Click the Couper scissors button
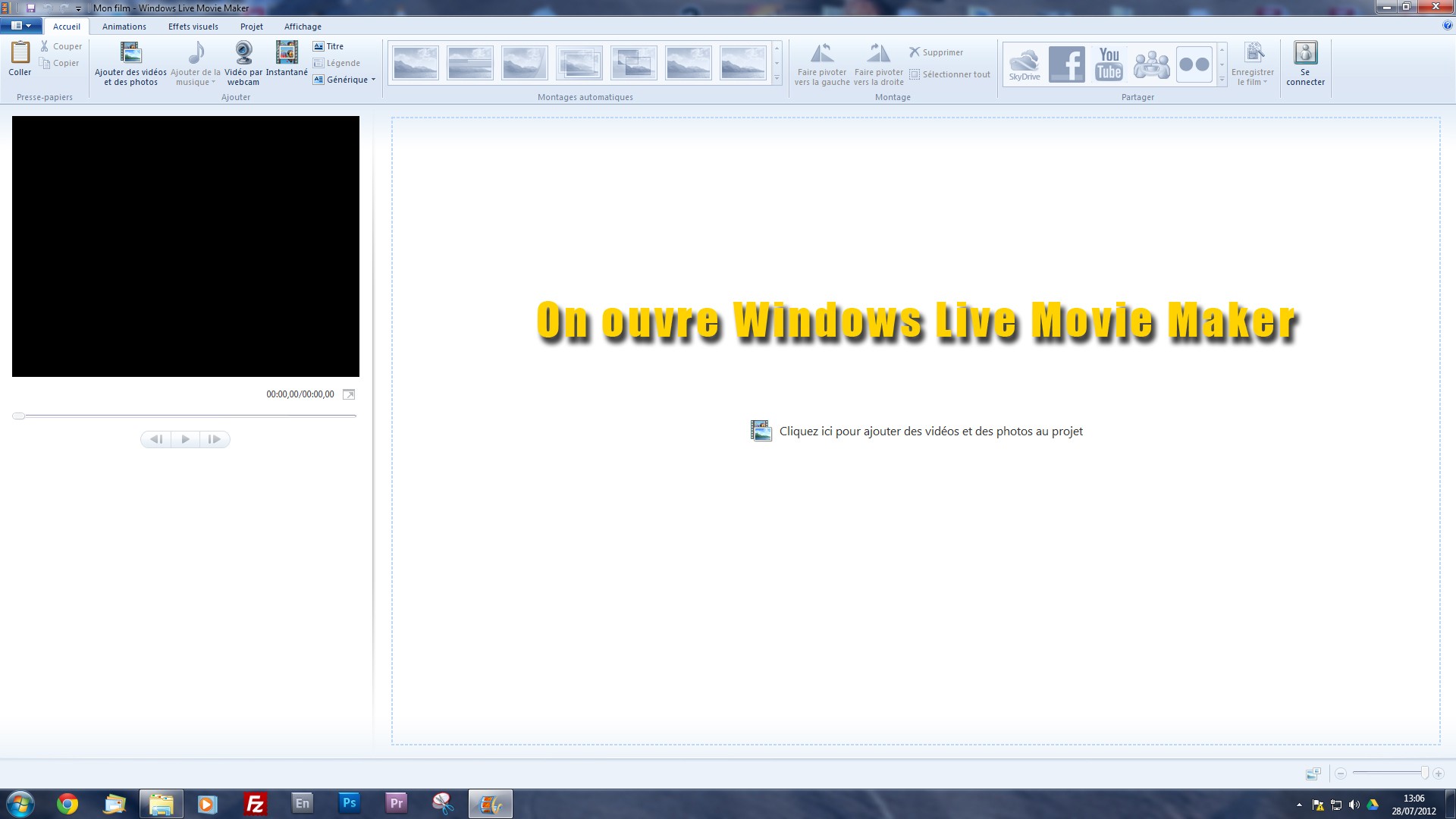This screenshot has width=1456, height=819. point(61,46)
